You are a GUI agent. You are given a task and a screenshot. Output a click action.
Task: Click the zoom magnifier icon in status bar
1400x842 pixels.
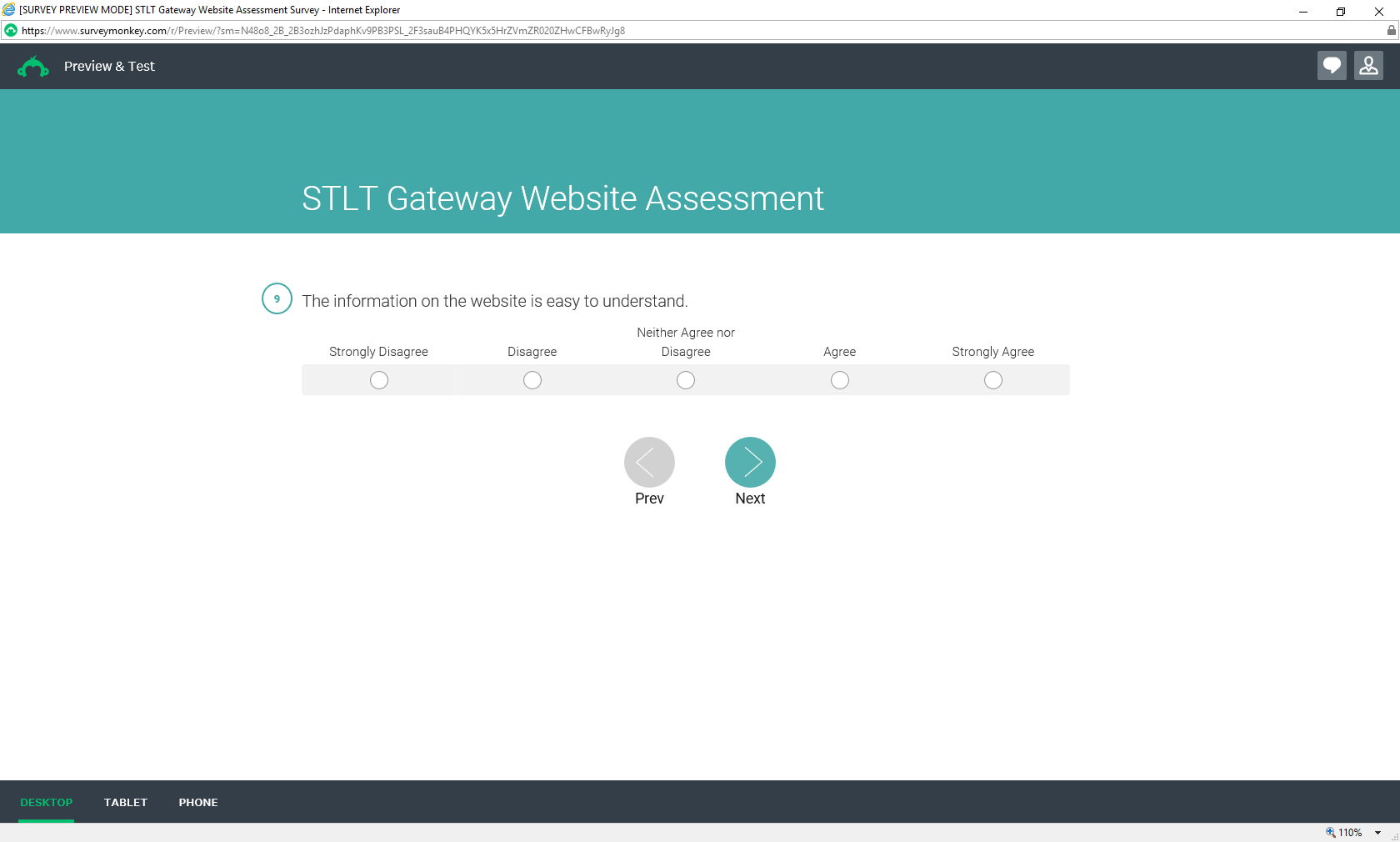tap(1331, 832)
